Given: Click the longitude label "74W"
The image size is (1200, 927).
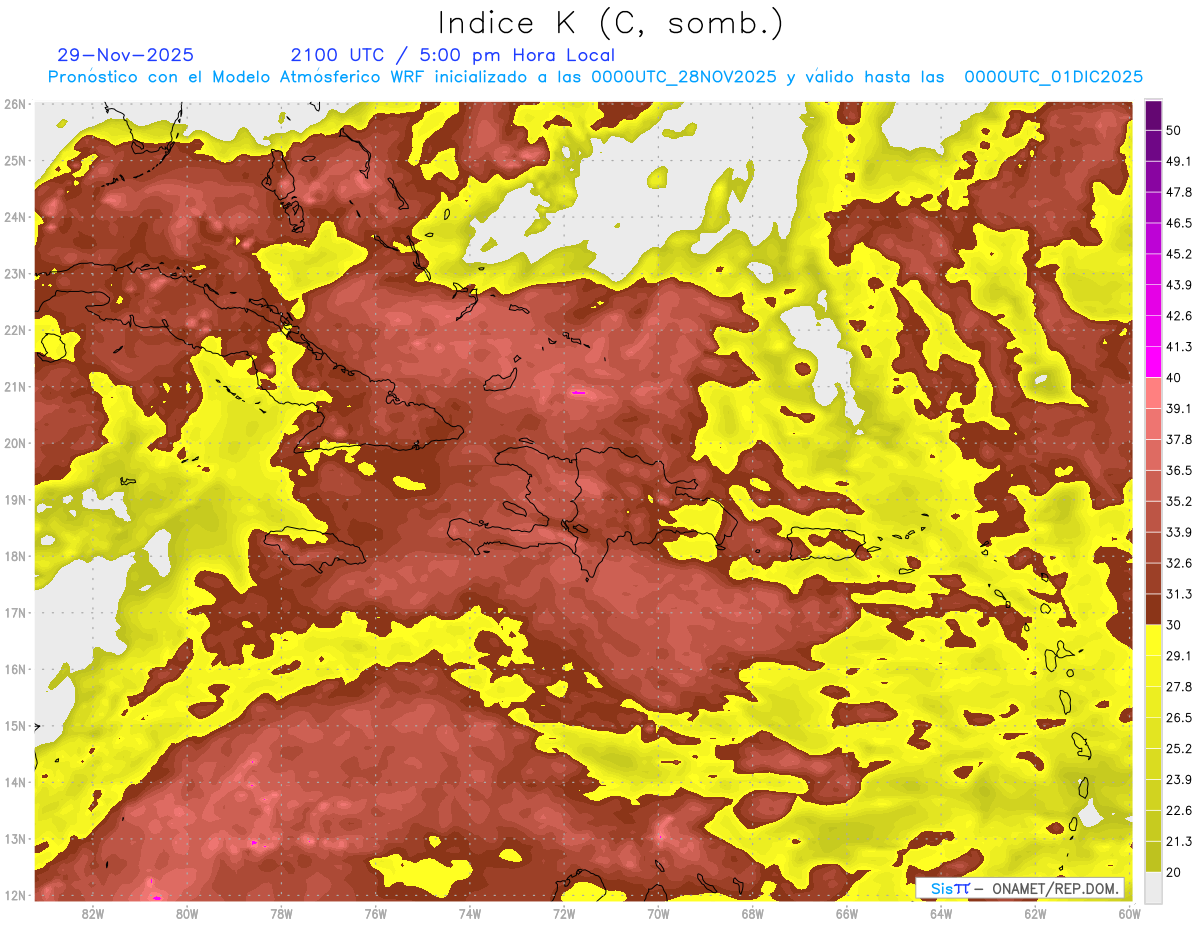Looking at the screenshot, I should coord(470,913).
